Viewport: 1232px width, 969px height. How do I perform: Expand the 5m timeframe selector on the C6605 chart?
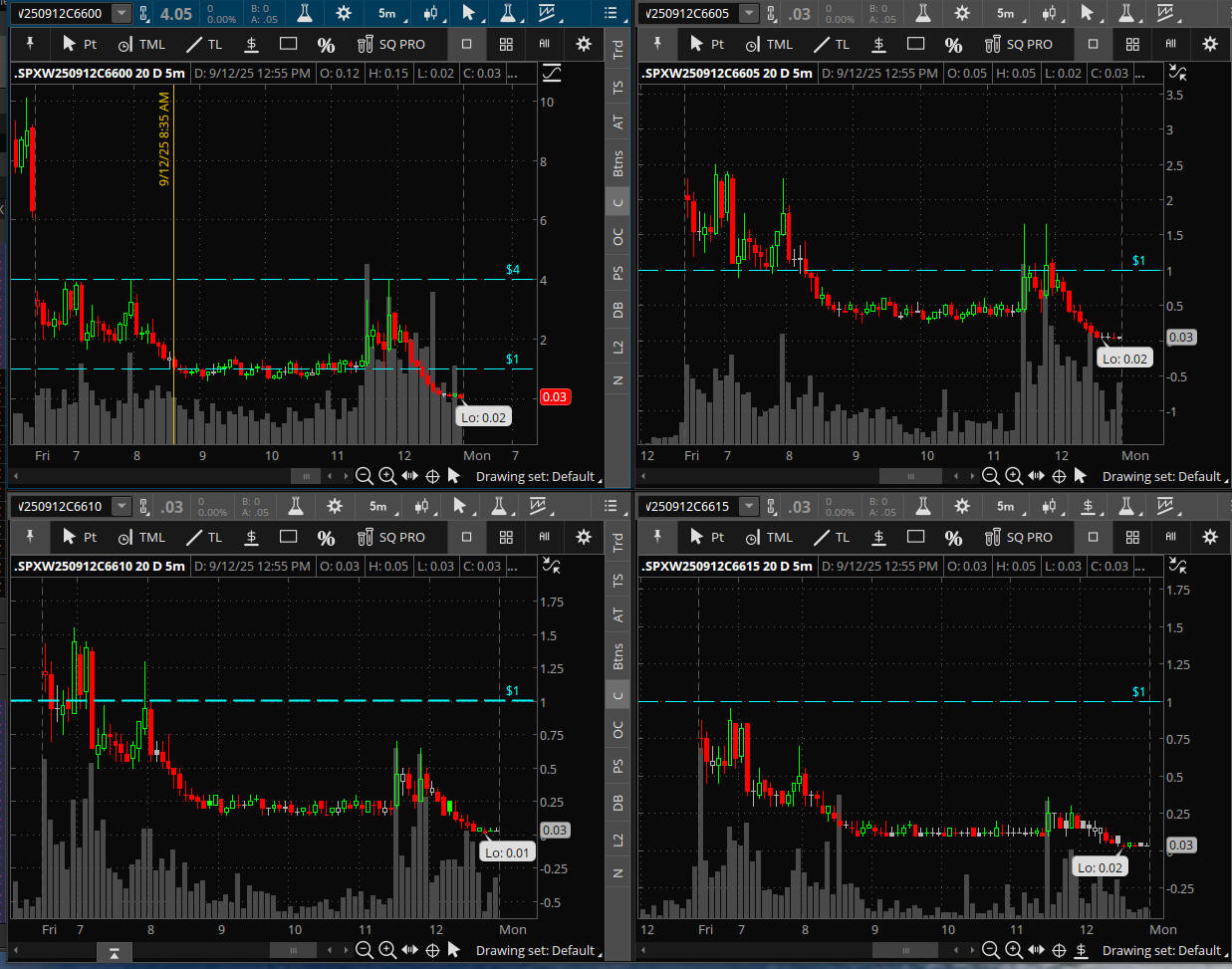point(1008,13)
